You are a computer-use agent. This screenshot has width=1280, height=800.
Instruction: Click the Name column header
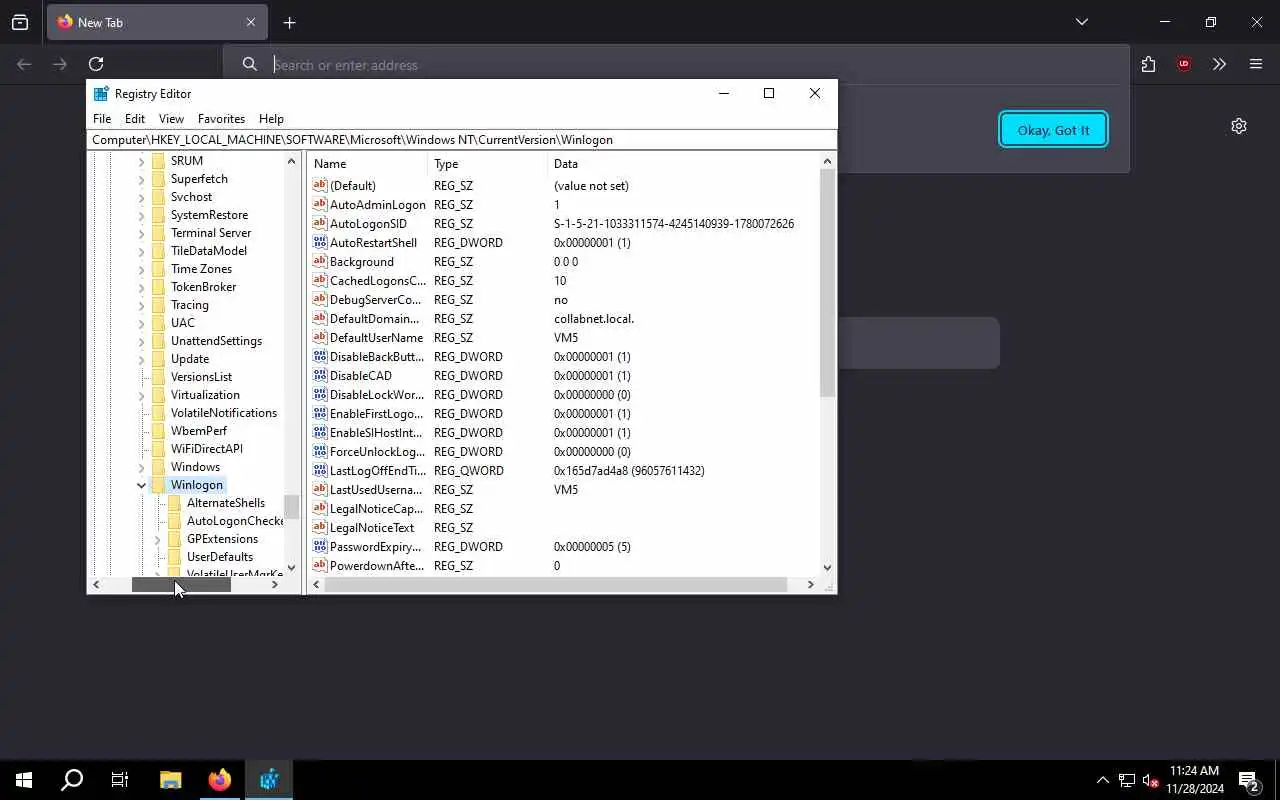tap(367, 164)
